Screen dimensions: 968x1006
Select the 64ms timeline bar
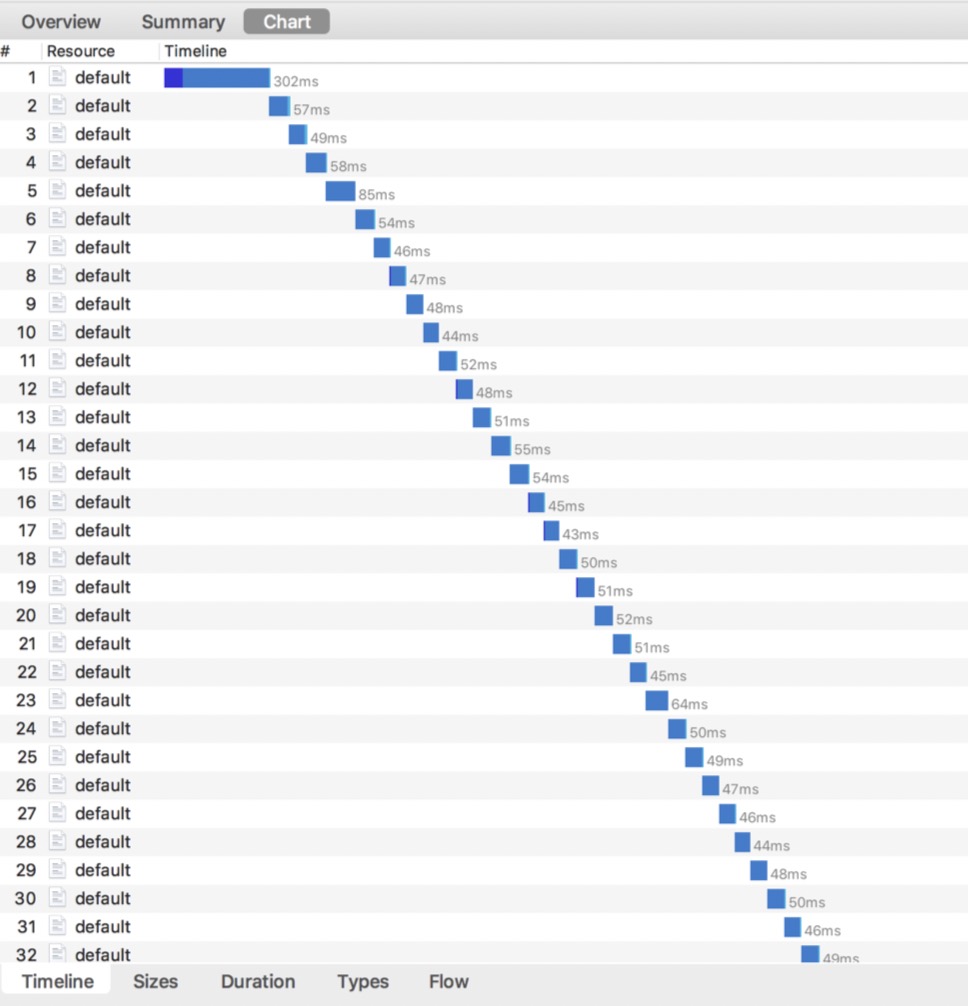click(x=657, y=700)
